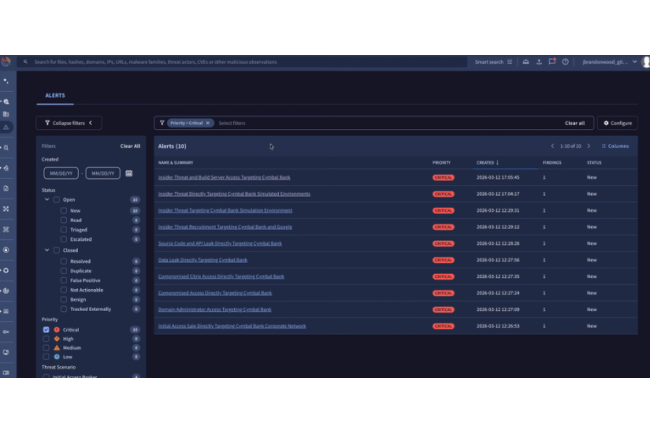This screenshot has height=433, width=650.
Task: Remove the Priority = Critical filter chip
Action: coord(210,123)
